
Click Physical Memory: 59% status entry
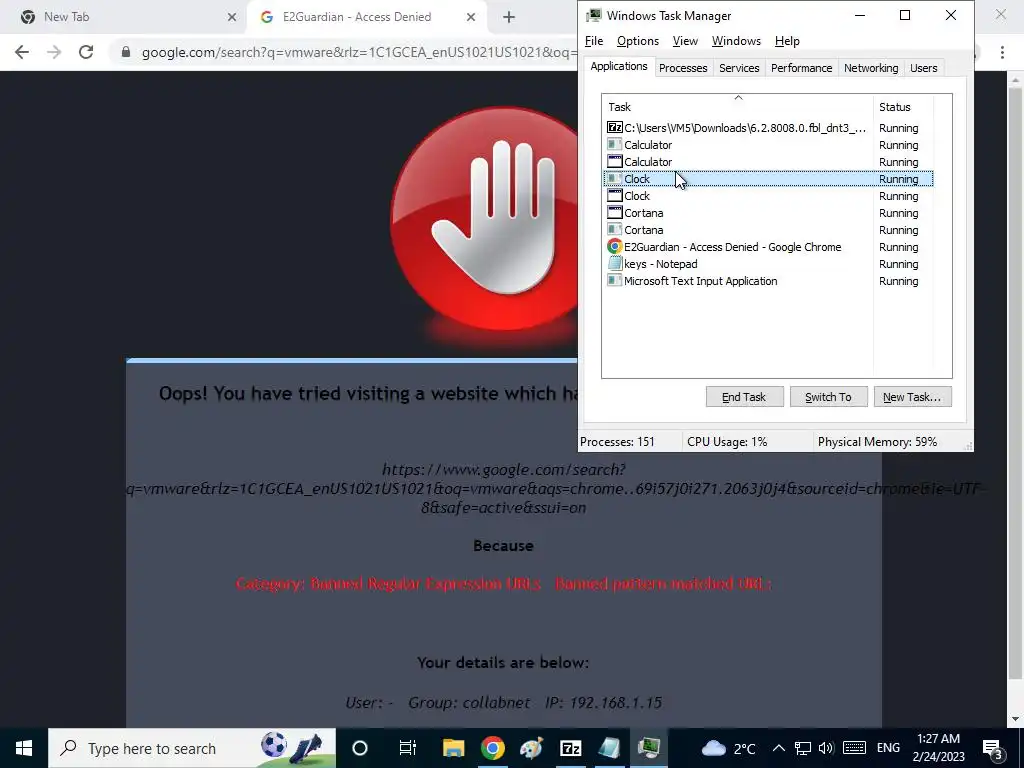coord(877,442)
